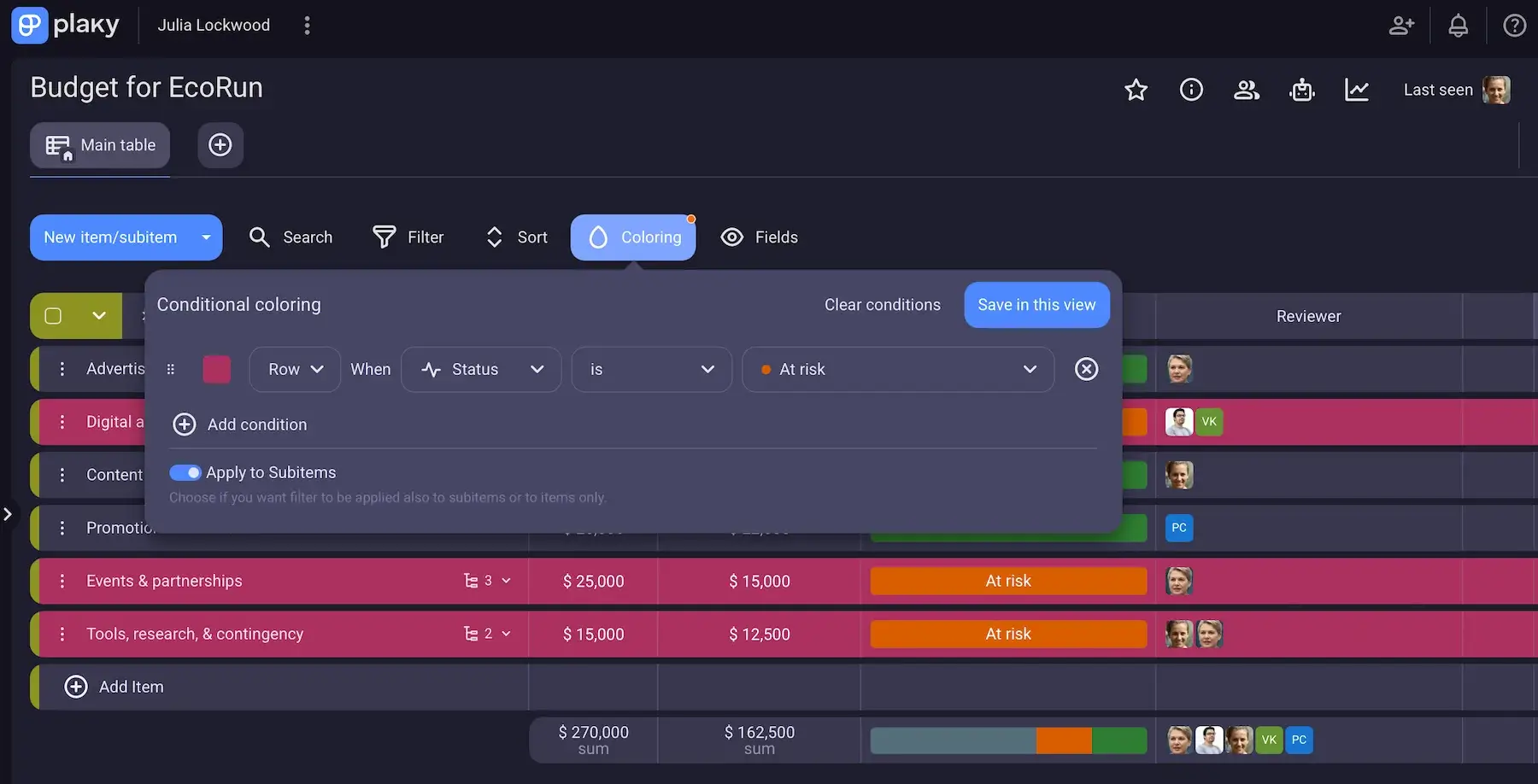The image size is (1538, 784).
Task: Open the help question mark icon
Action: coord(1515,26)
